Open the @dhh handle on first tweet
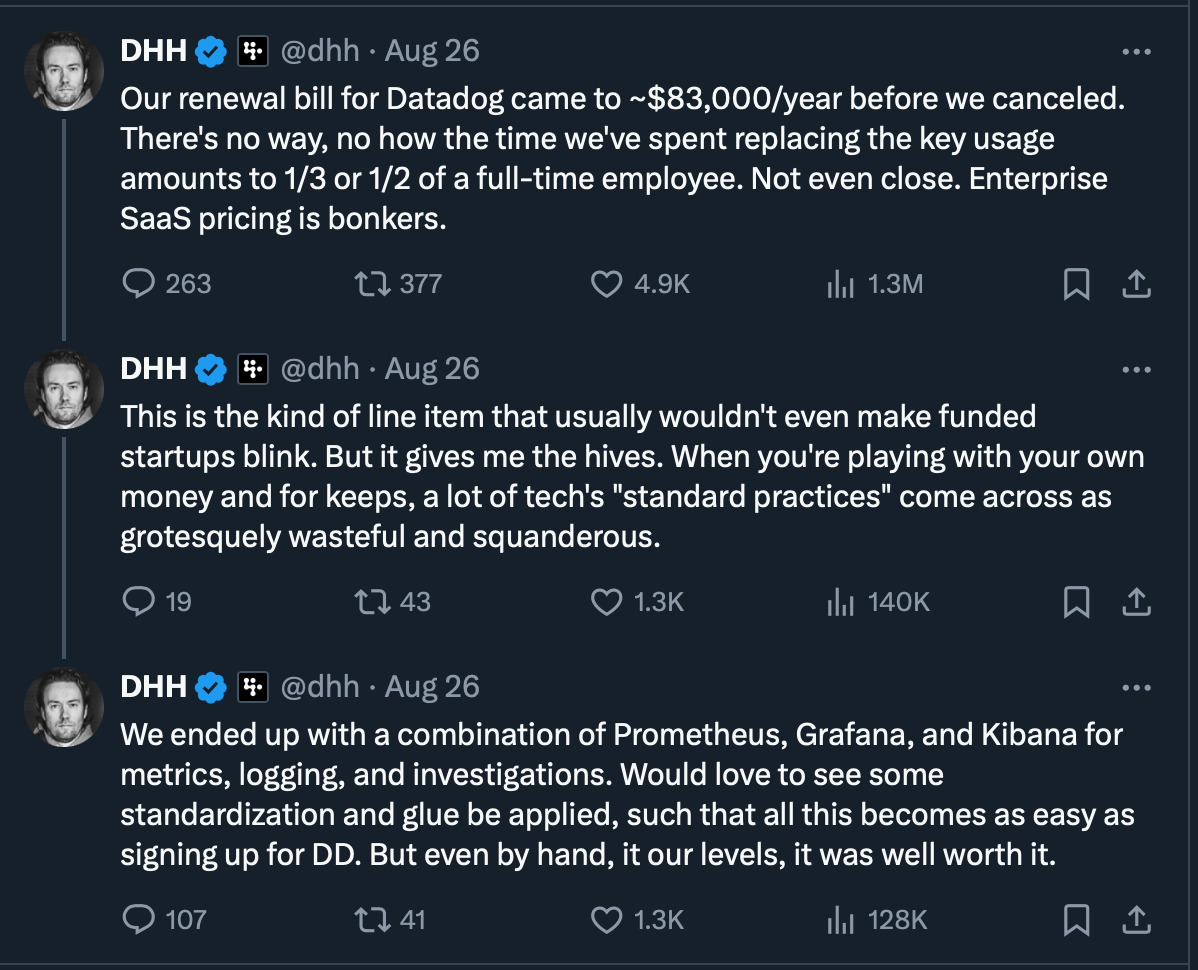The width and height of the screenshot is (1198, 970). pos(319,51)
